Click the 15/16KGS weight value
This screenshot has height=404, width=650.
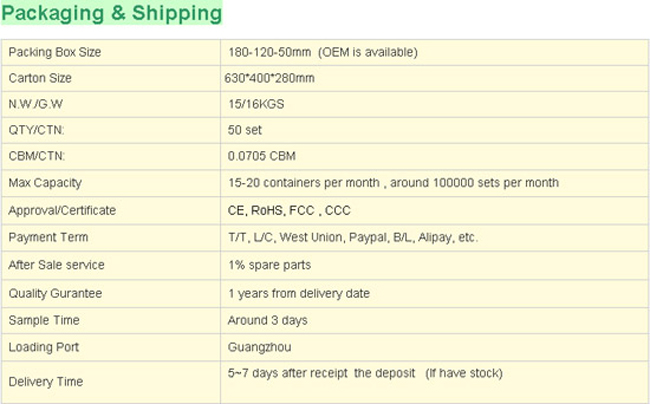click(x=256, y=104)
